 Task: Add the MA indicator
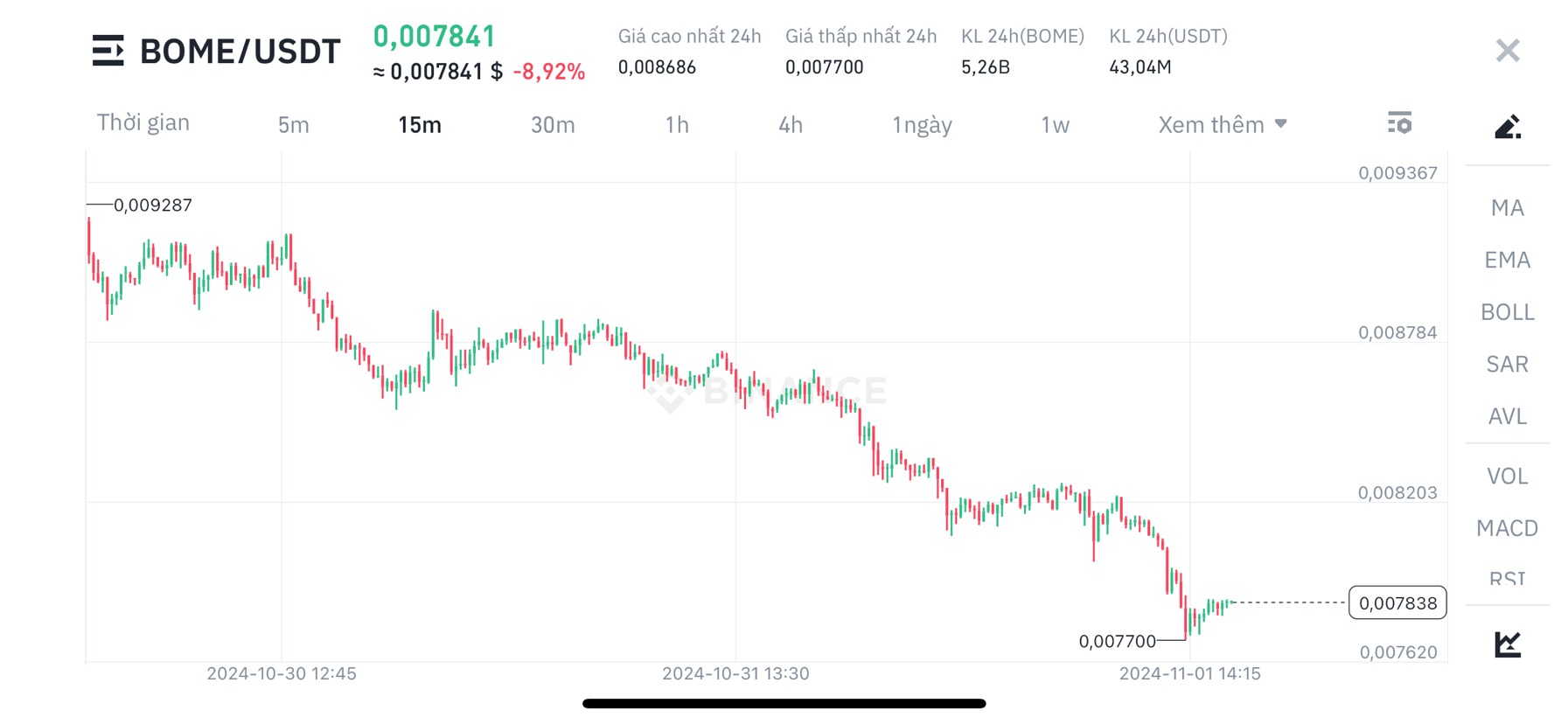(1506, 207)
